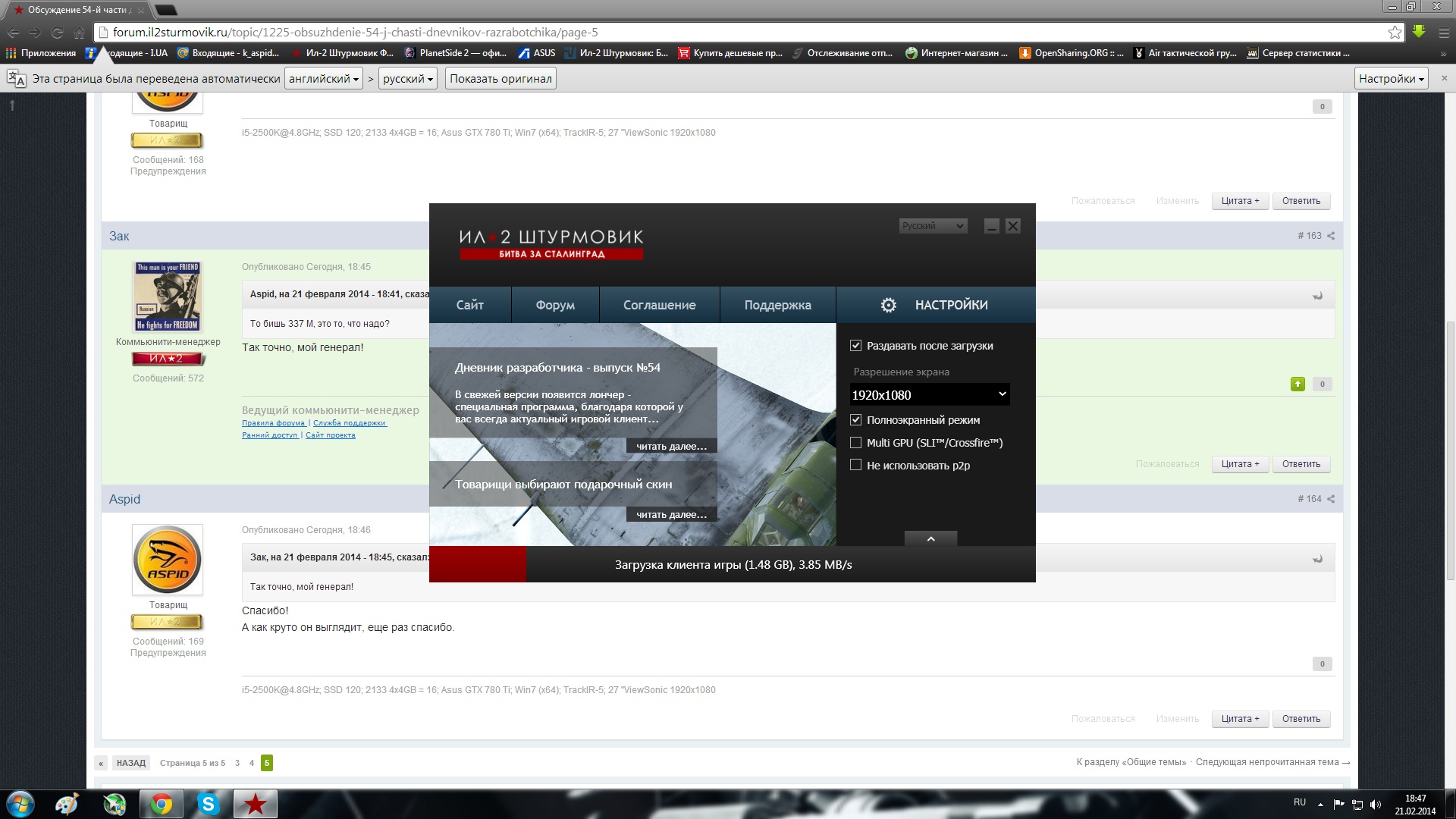Open screen resolution 1920x1080 dropdown
1456x819 pixels.
point(930,394)
